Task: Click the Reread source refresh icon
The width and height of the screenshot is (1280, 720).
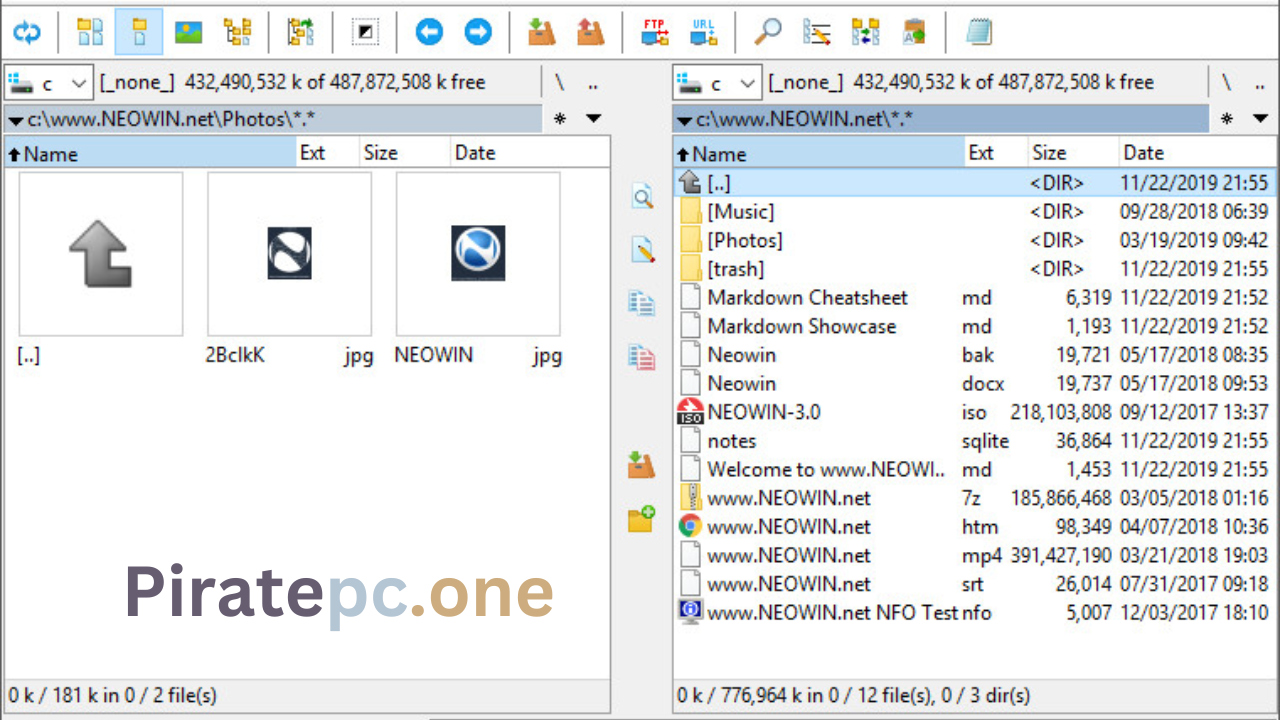Action: (x=27, y=33)
